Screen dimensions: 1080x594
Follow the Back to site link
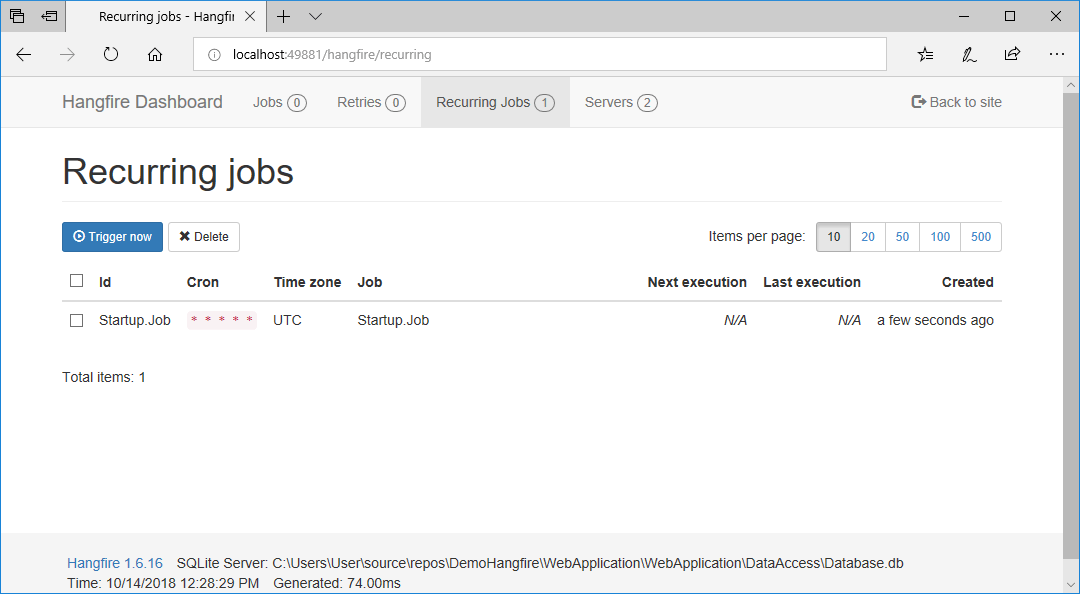(956, 102)
